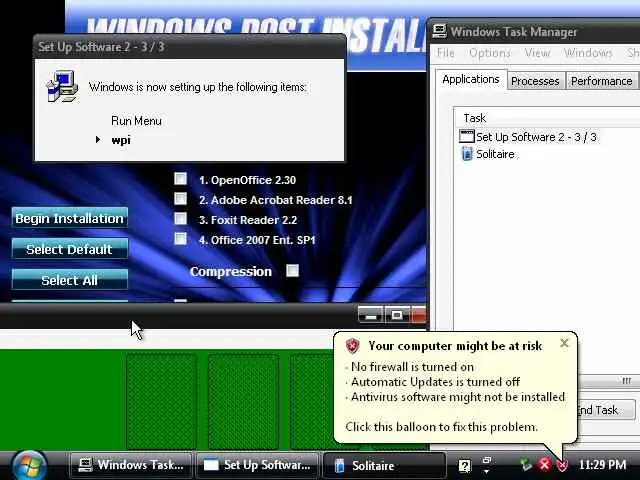Switch to the Applications tab
The width and height of the screenshot is (640, 480).
coord(471,79)
